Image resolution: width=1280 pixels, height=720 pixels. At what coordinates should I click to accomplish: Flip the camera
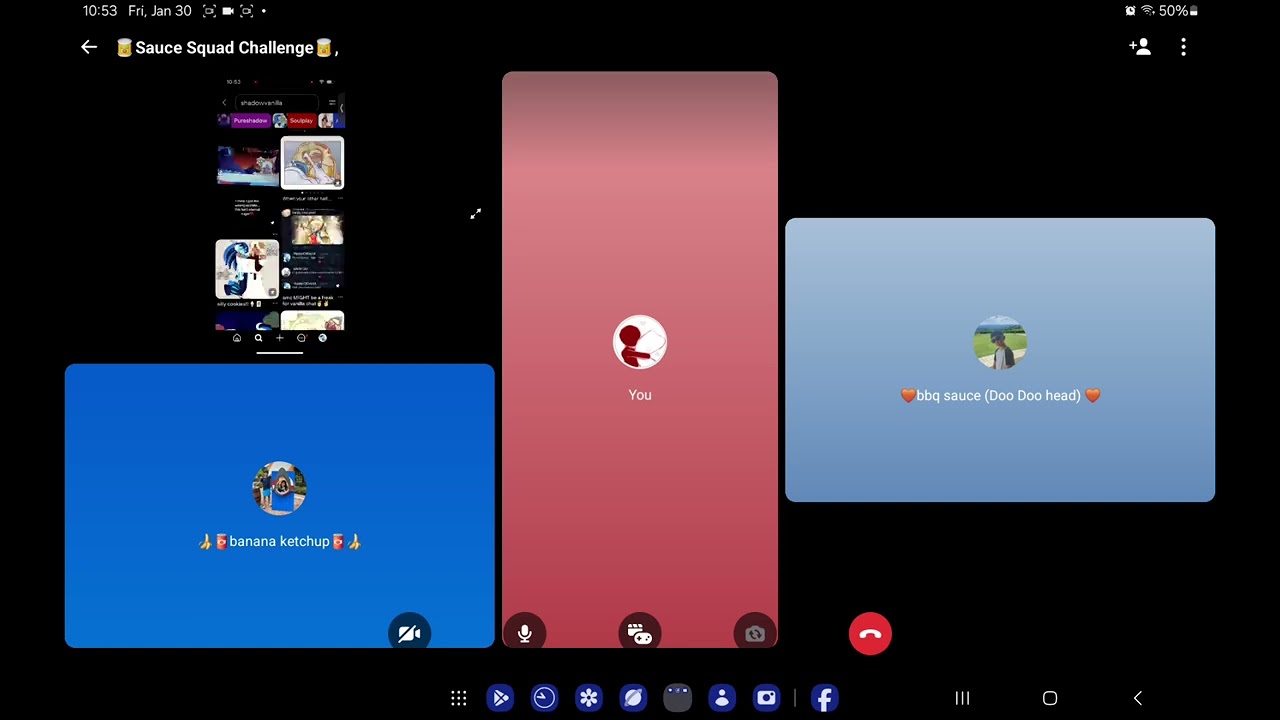755,633
